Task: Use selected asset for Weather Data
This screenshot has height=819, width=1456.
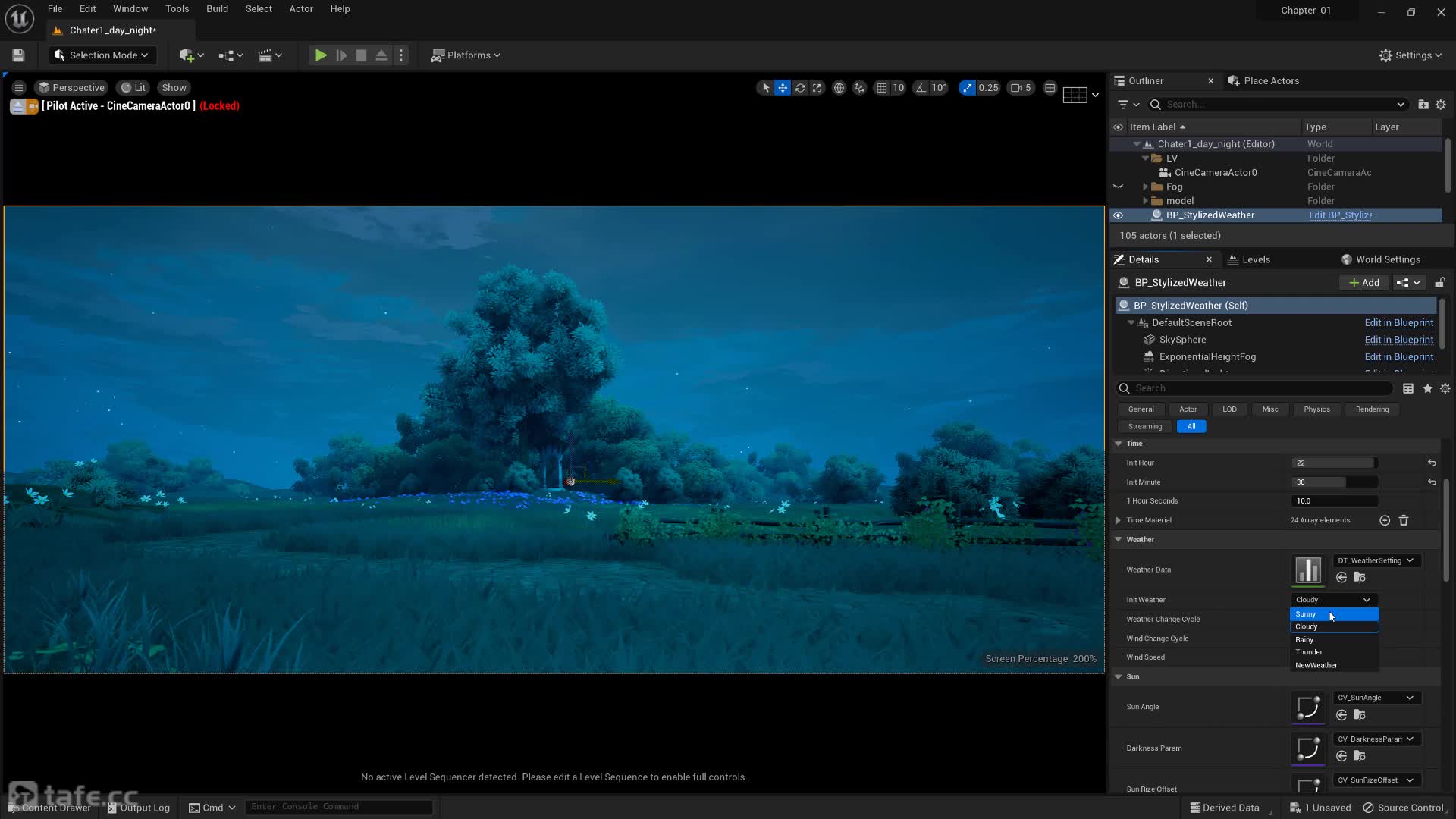Action: (x=1341, y=578)
